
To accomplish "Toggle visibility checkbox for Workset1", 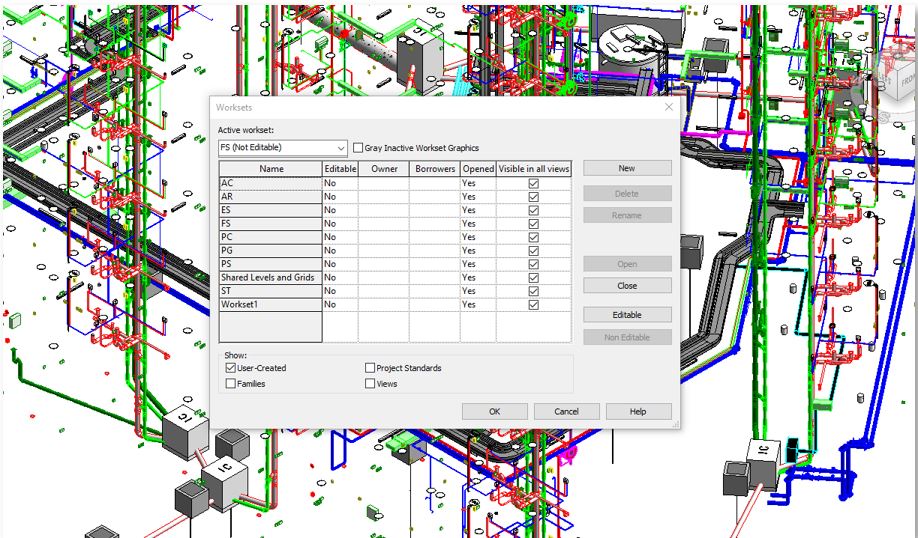I will (533, 304).
